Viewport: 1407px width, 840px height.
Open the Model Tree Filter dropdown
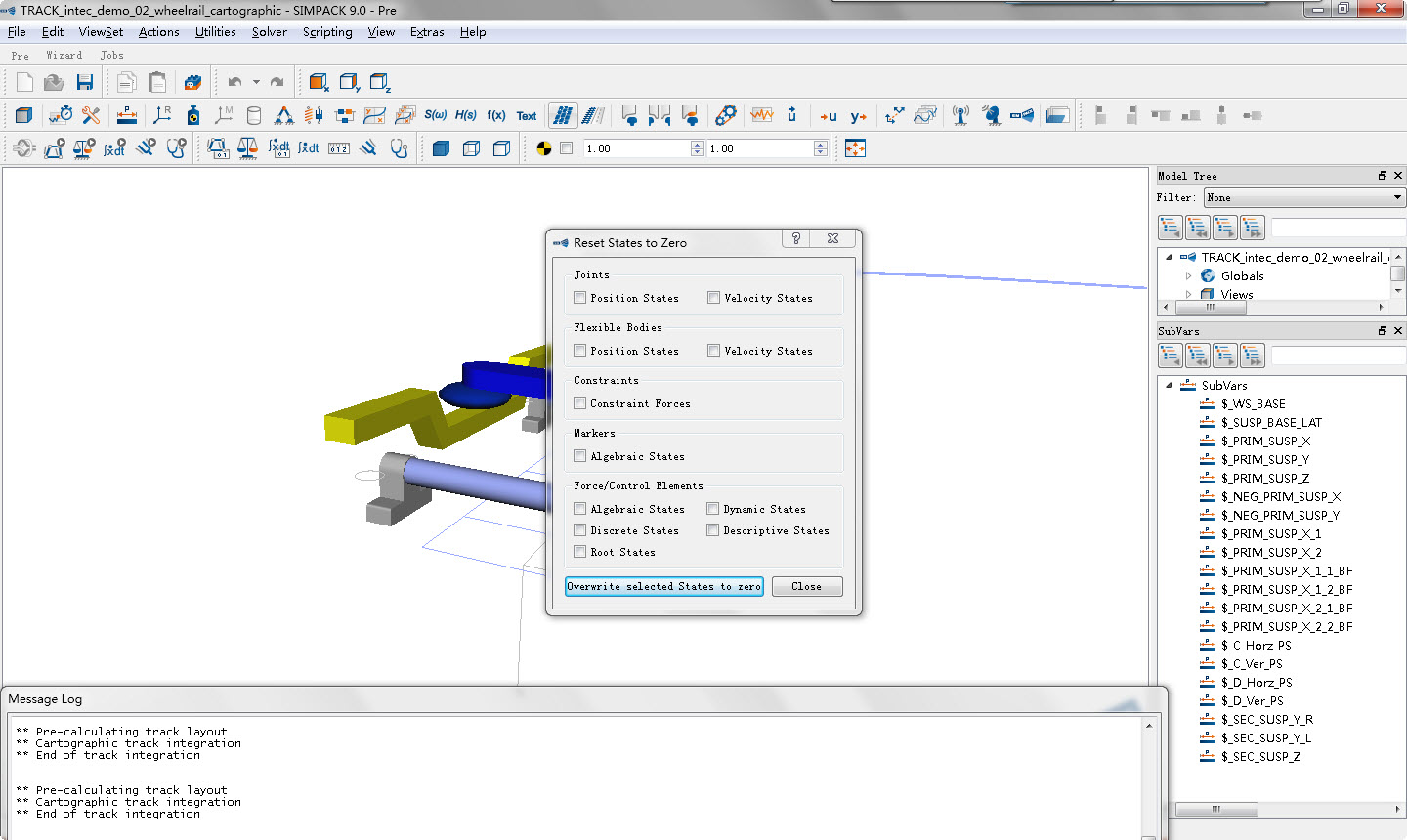(1304, 197)
